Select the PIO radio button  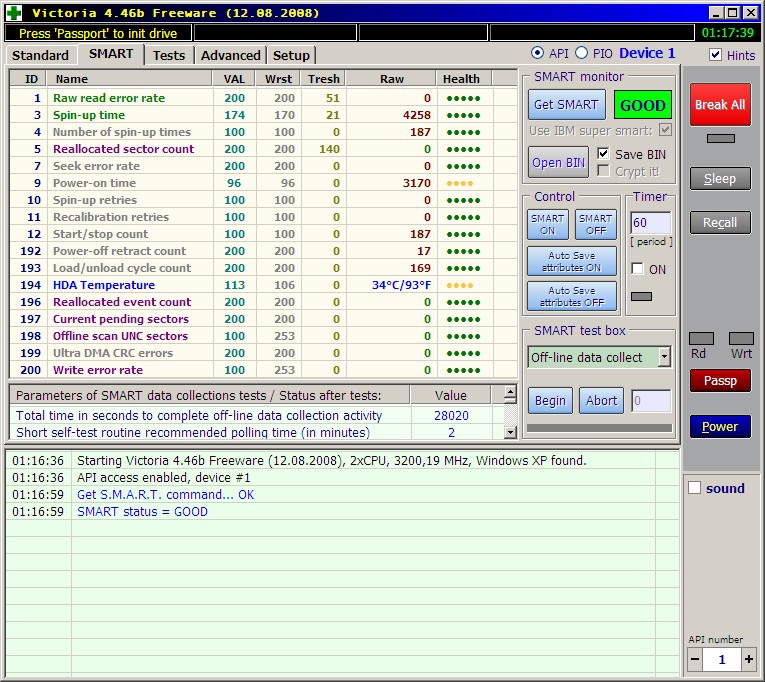click(581, 54)
